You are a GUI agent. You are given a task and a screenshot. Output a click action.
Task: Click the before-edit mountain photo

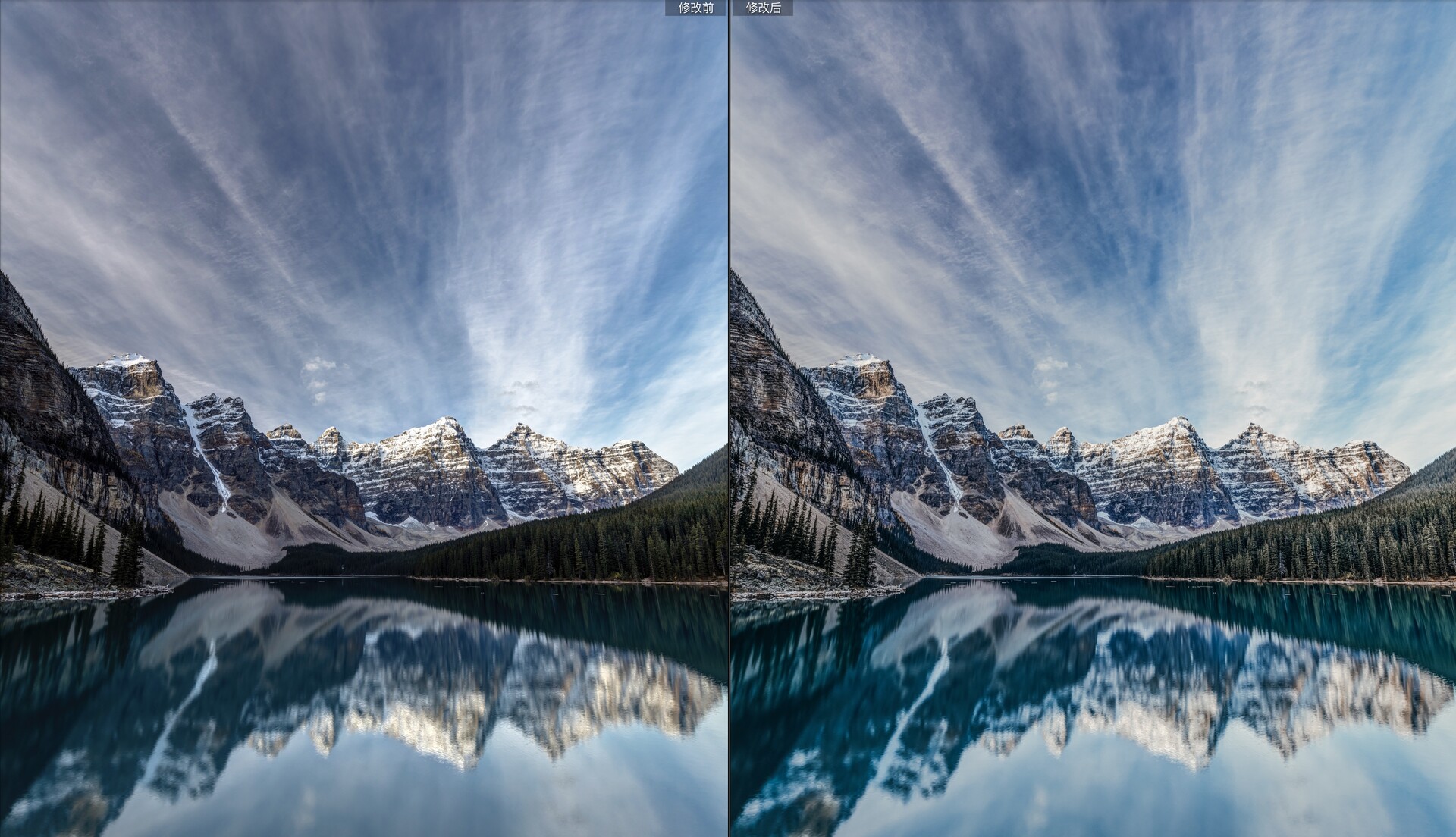(363, 418)
